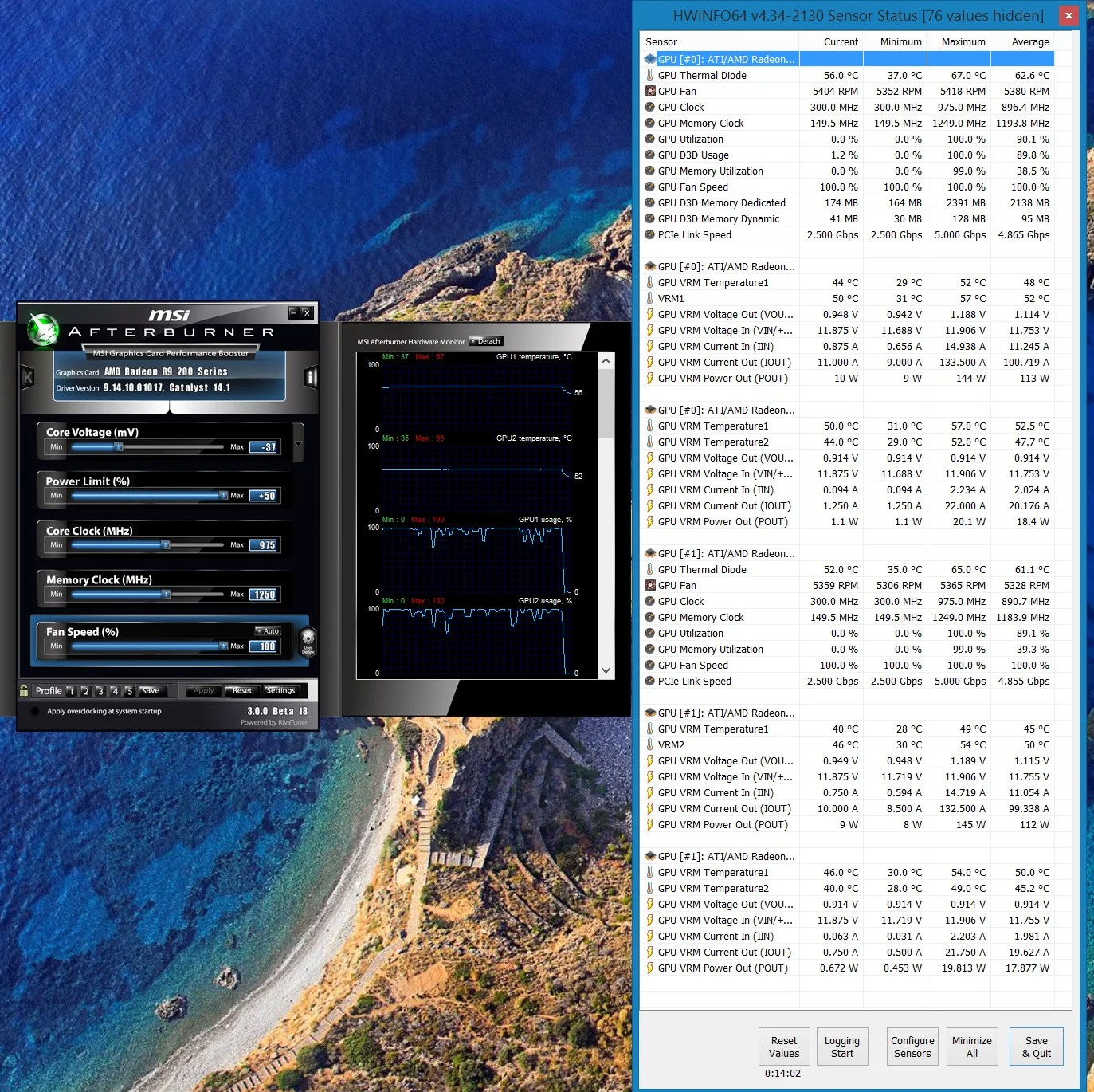This screenshot has height=1092, width=1094.
Task: Open the Afterburner Settings
Action: tap(280, 691)
